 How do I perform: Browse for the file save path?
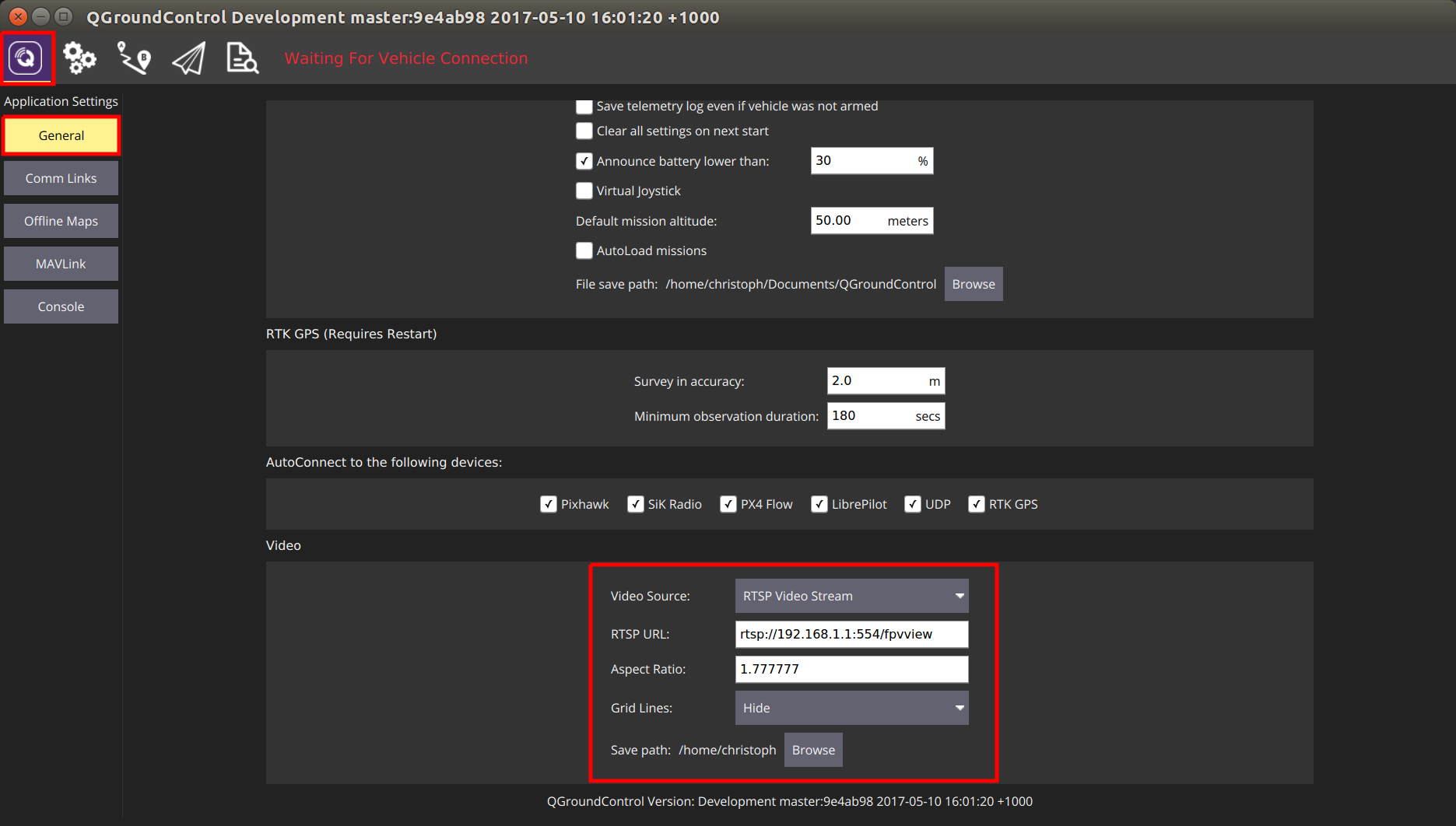coord(973,284)
